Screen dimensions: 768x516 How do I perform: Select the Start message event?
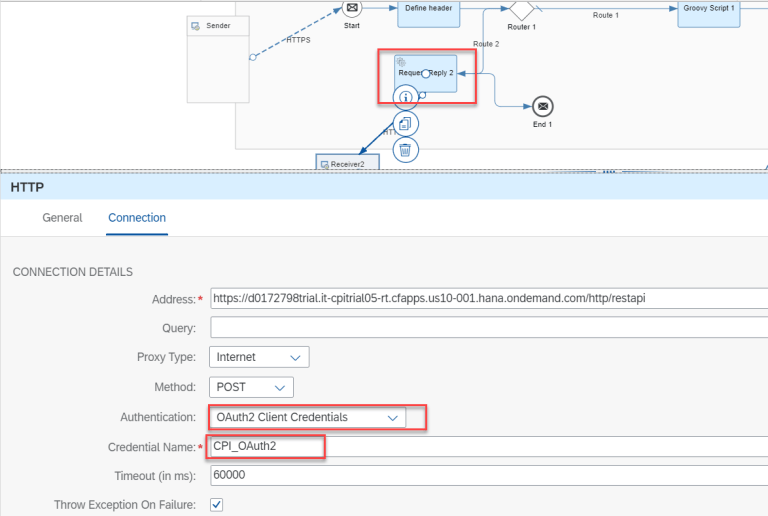tap(352, 7)
